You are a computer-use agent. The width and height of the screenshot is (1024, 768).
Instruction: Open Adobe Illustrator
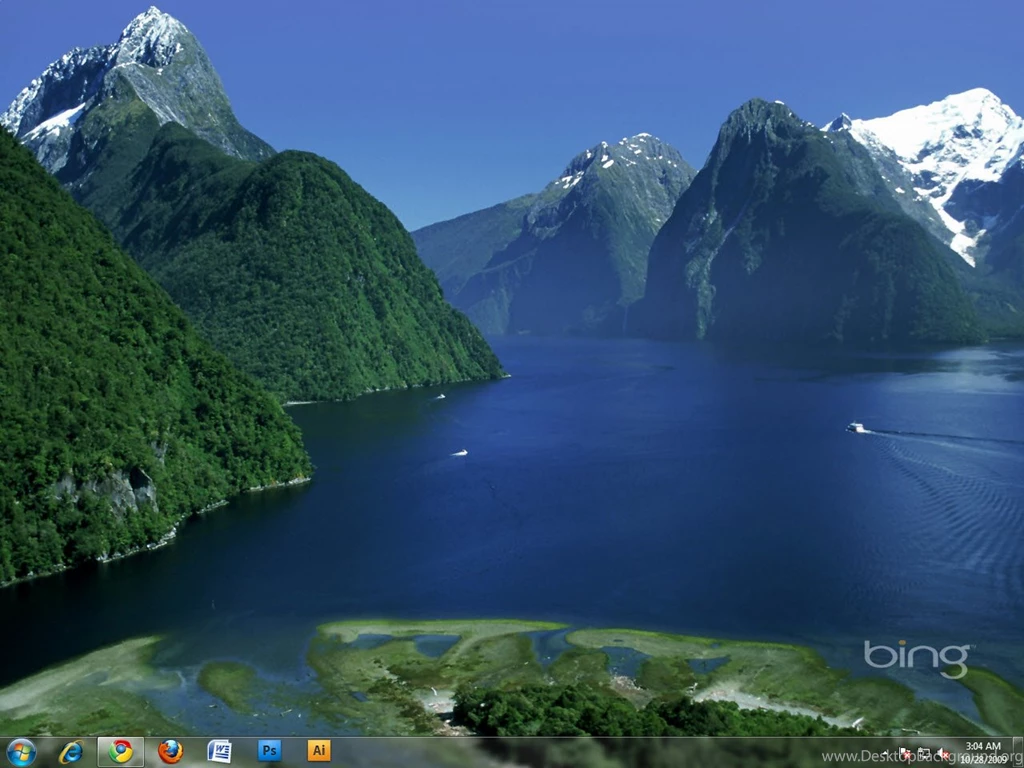click(x=319, y=751)
